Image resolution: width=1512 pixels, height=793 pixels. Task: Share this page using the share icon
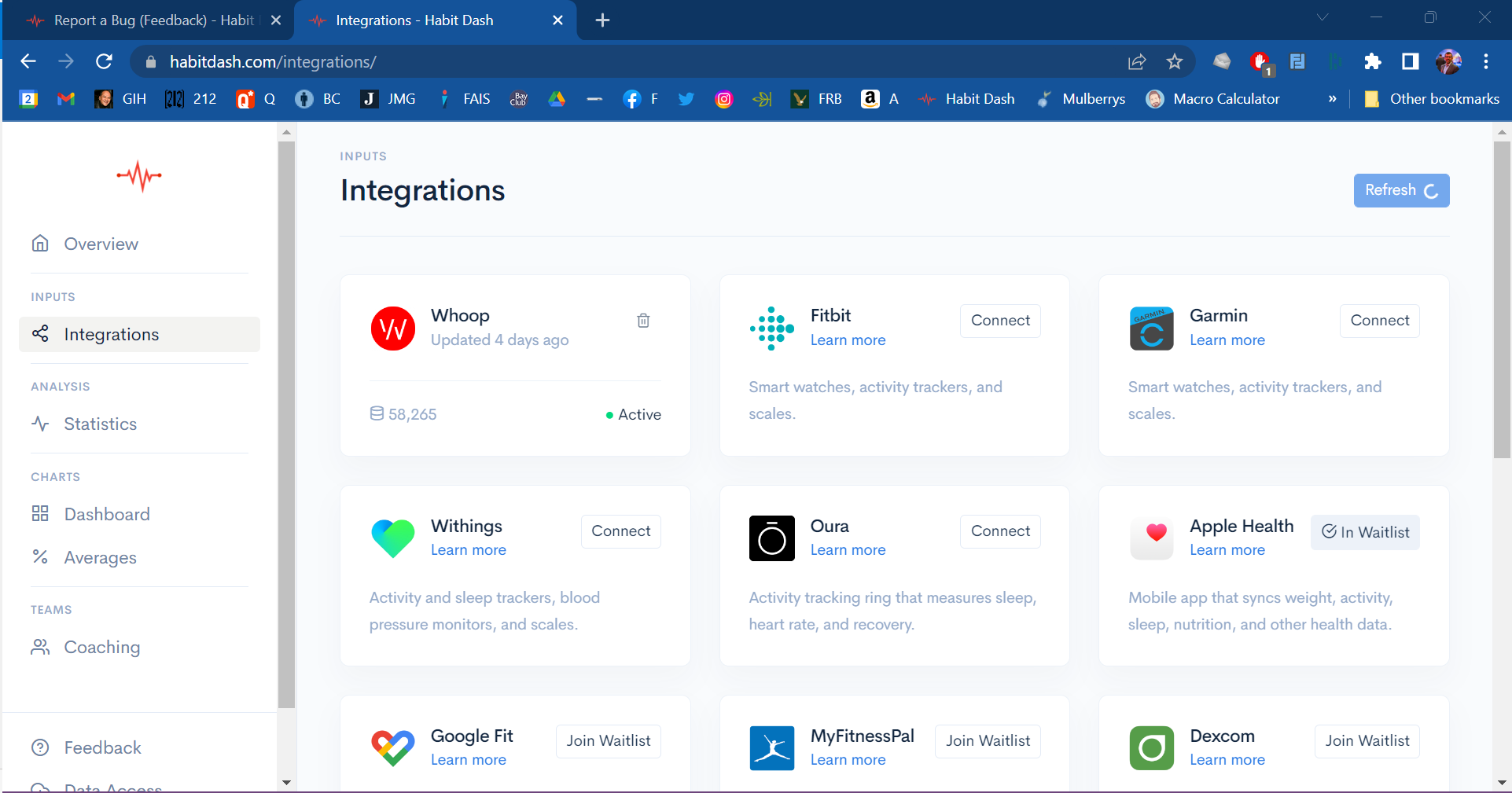pos(1137,61)
